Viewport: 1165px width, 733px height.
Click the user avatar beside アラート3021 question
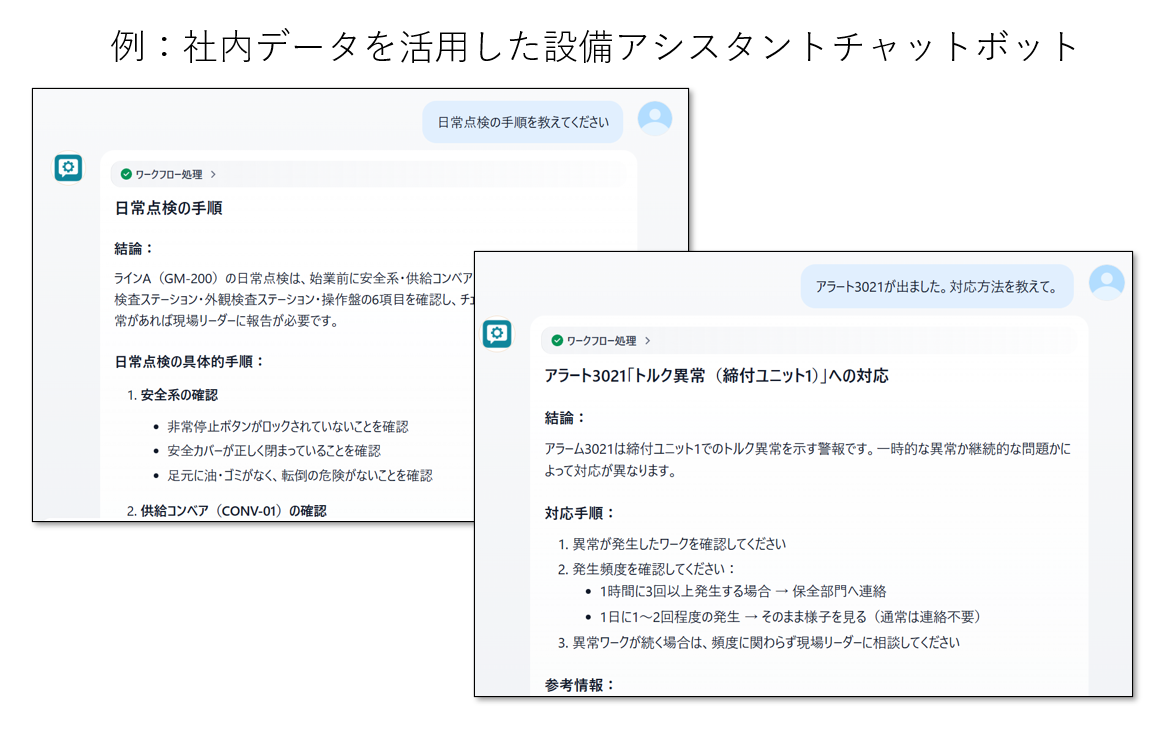click(1106, 284)
